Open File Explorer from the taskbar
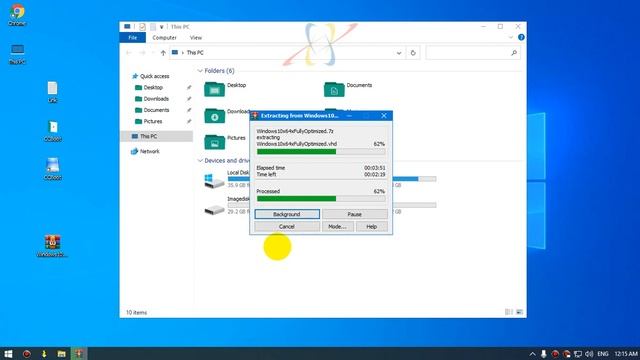This screenshot has height=360, width=640. coord(61,353)
